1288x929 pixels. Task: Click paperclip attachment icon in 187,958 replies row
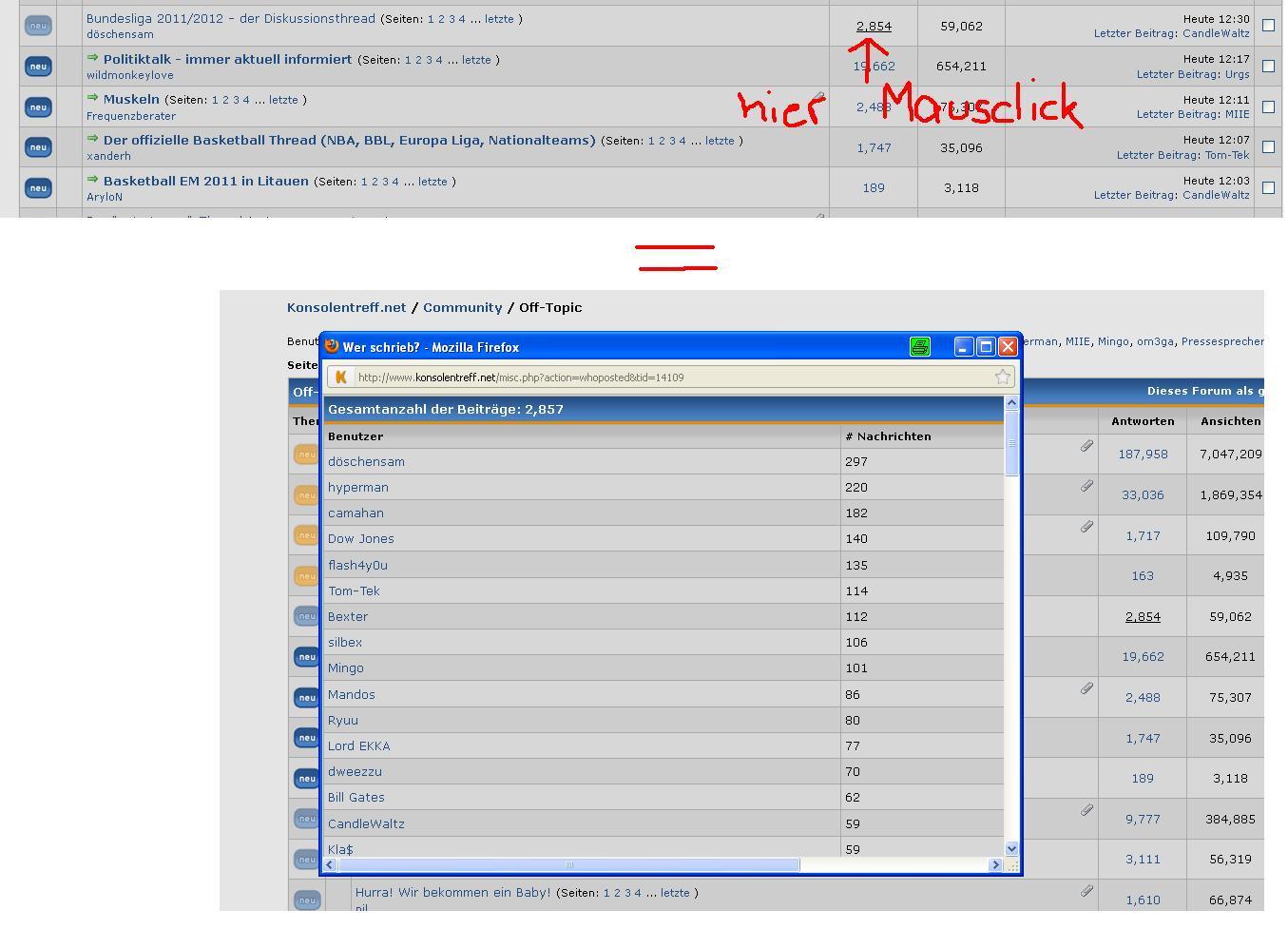(x=1086, y=446)
